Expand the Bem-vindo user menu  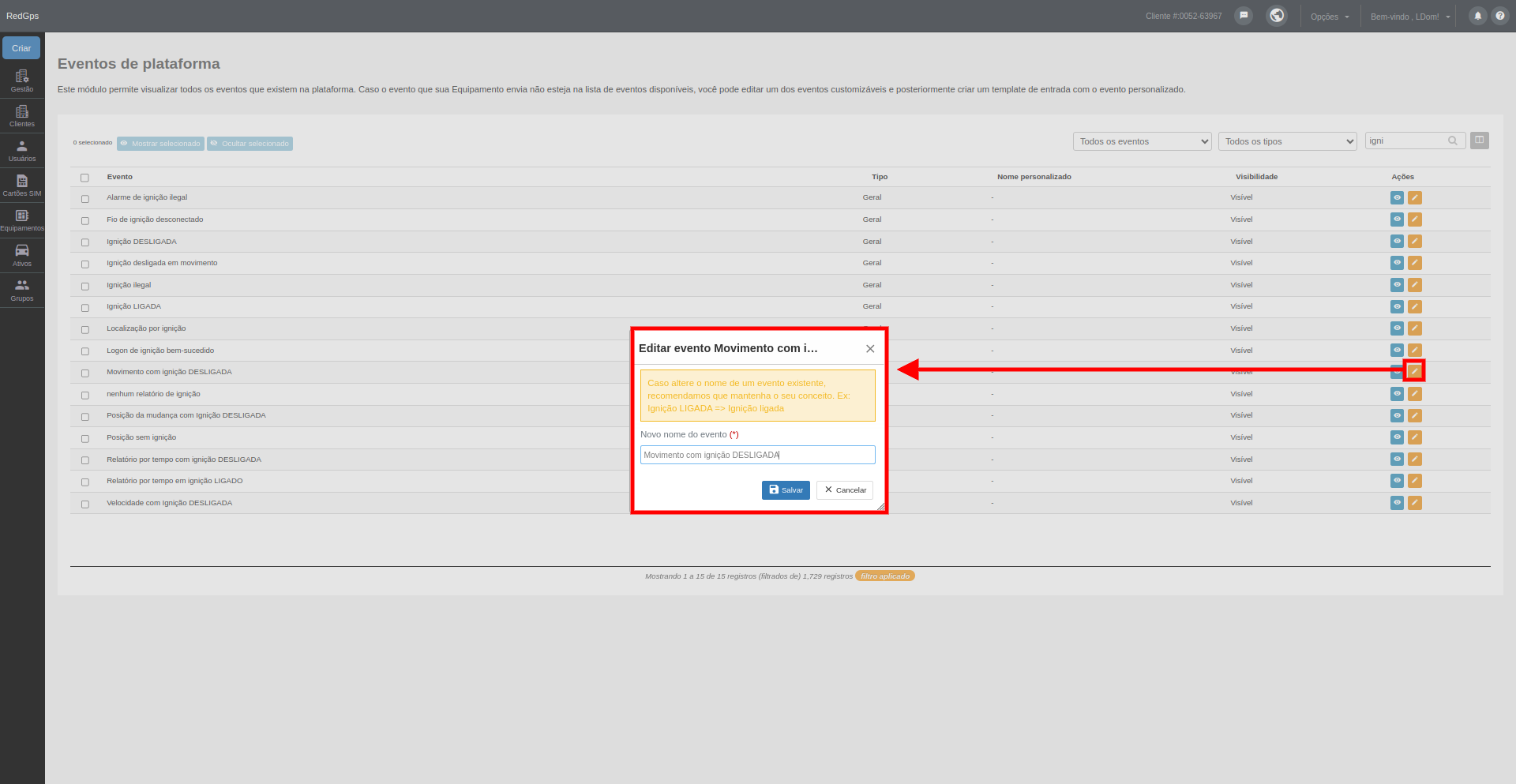(x=1410, y=17)
